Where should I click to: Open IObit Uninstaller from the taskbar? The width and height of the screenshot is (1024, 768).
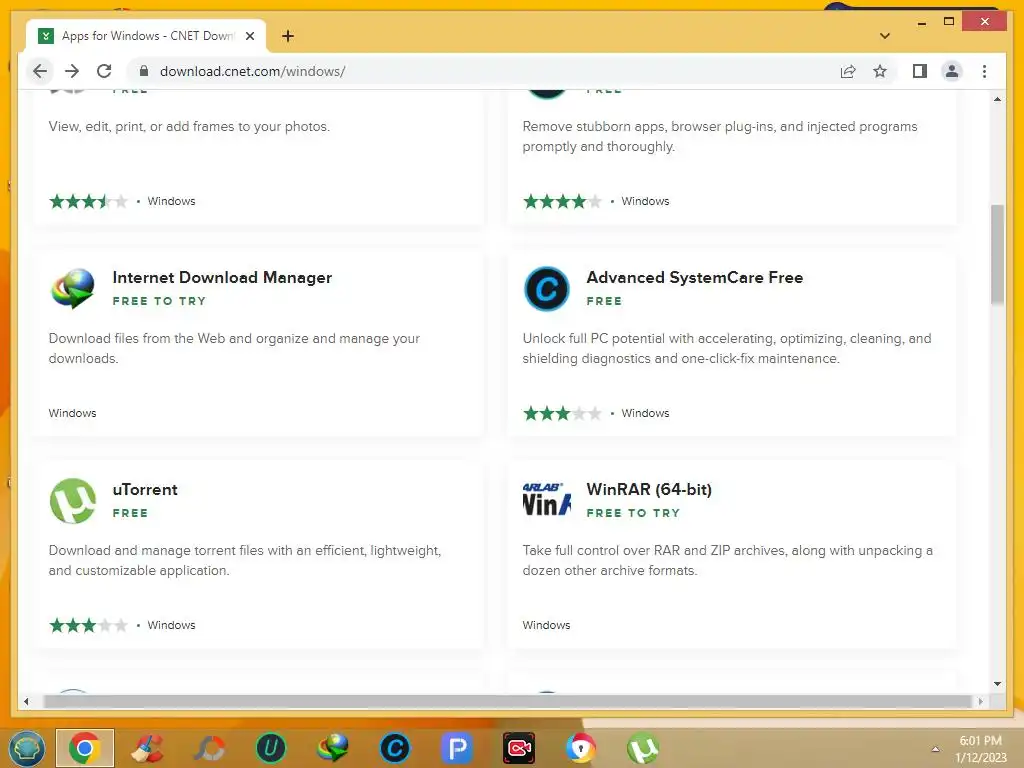(270, 748)
